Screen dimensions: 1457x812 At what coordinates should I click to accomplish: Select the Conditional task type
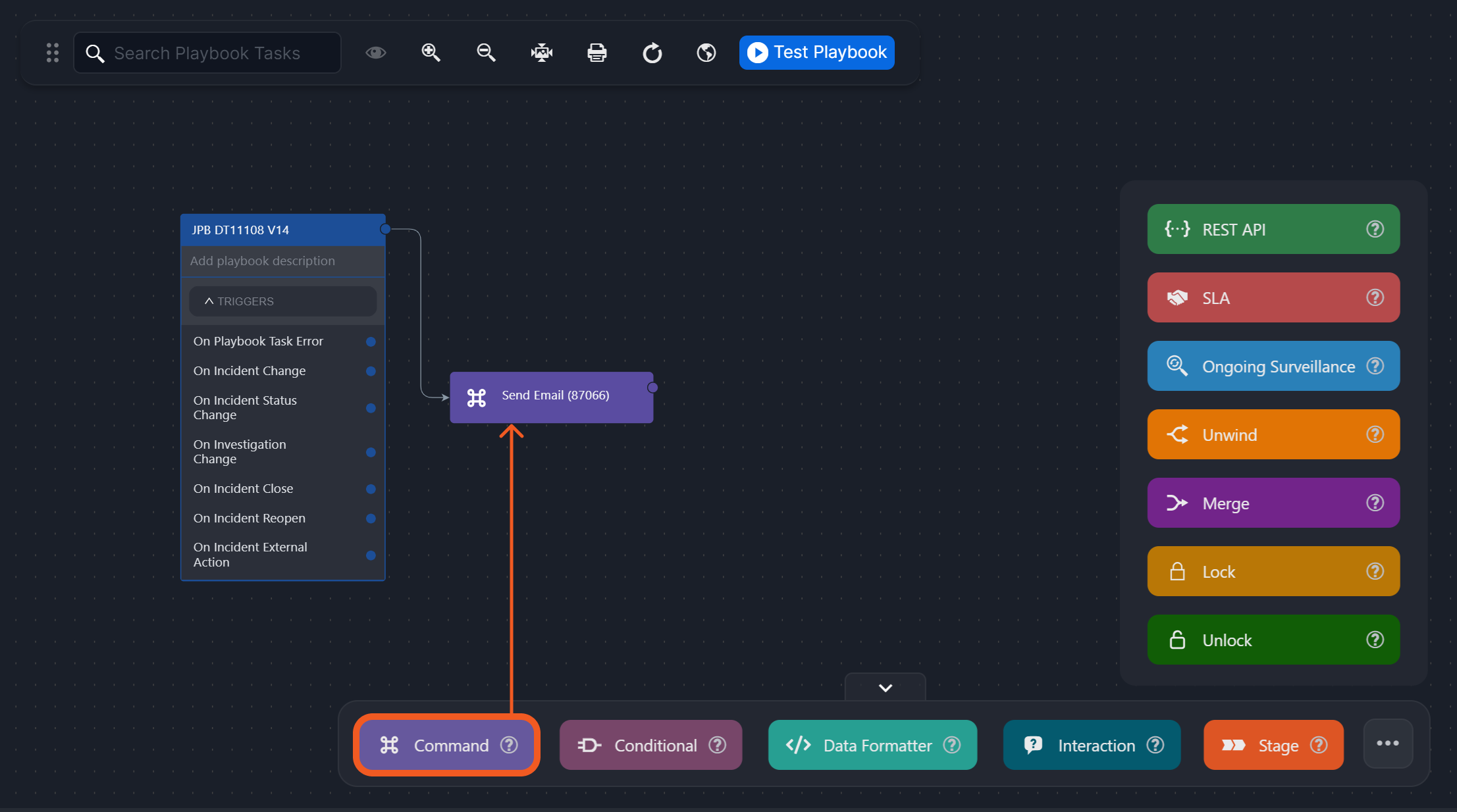point(650,745)
